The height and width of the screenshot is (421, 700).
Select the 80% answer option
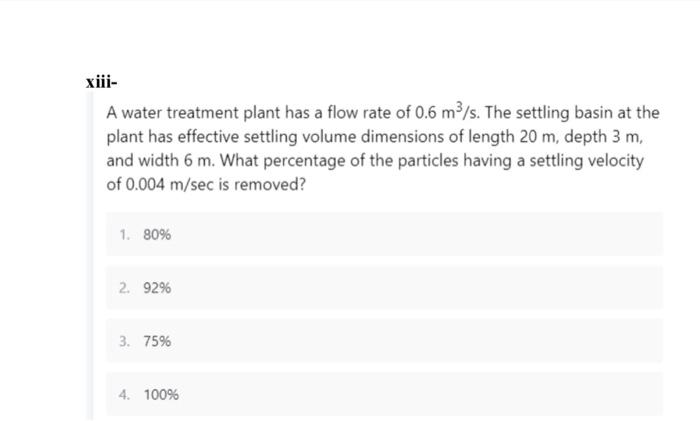pos(157,235)
